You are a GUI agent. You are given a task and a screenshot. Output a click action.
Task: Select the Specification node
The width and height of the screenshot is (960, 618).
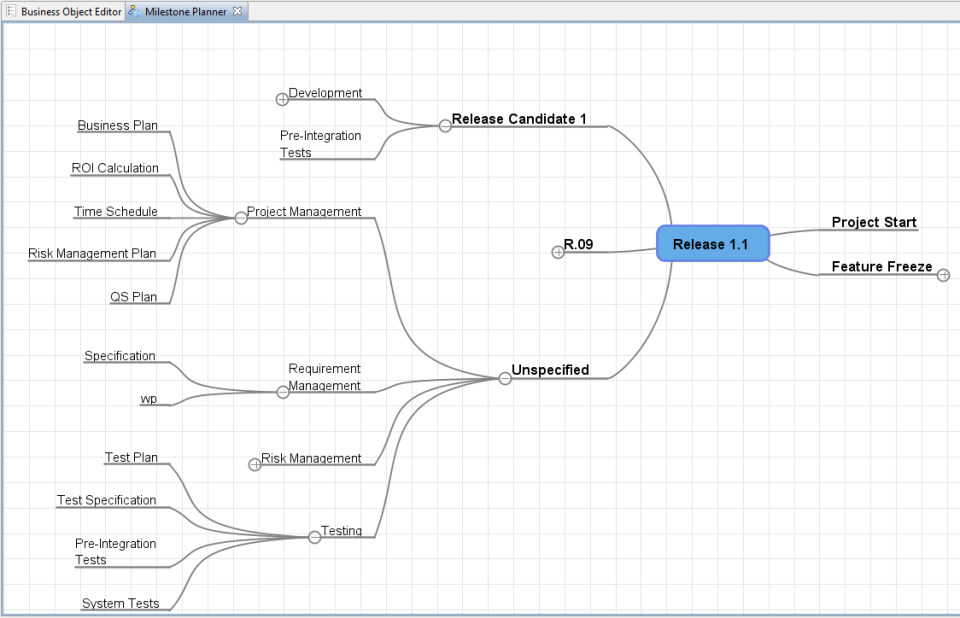120,356
